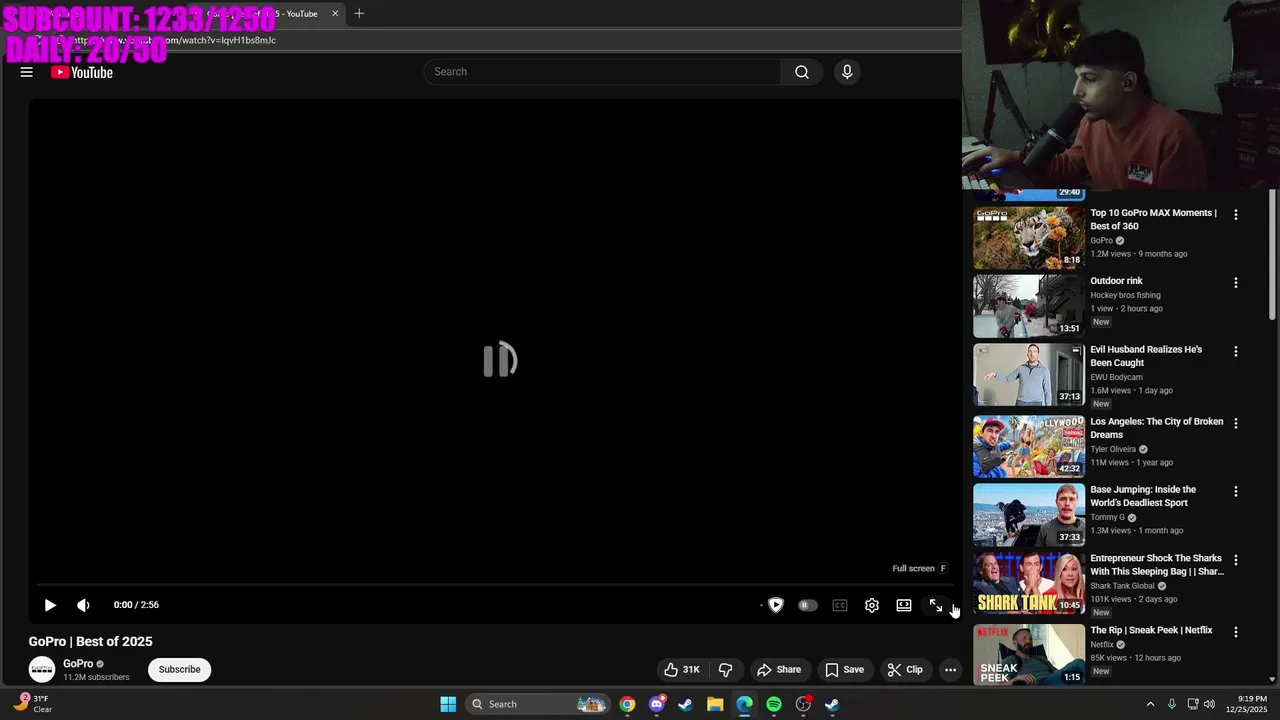1280x720 pixels.
Task: Enter full screen mode
Action: coord(936,605)
